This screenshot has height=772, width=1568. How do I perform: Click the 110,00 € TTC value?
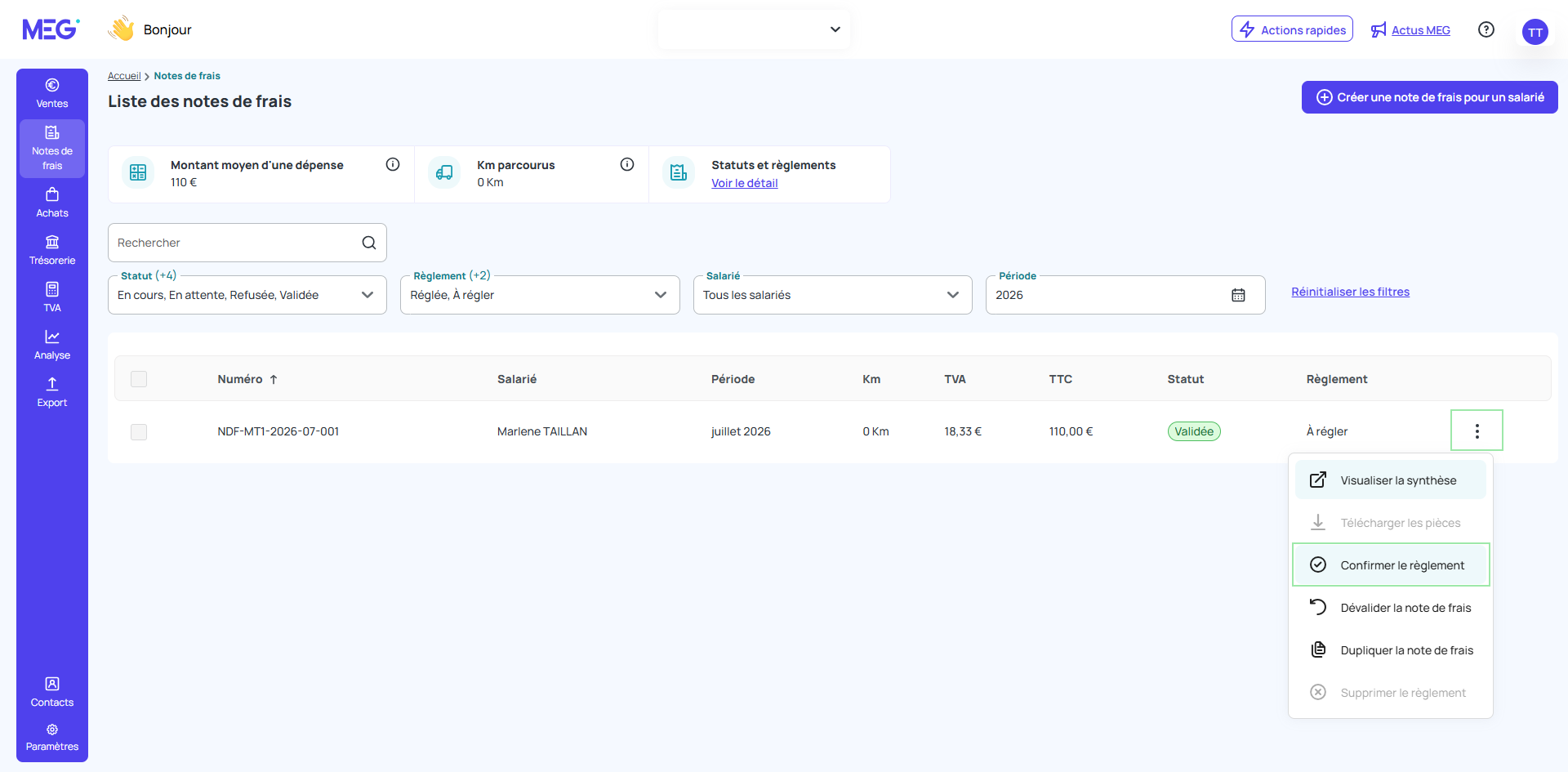1071,431
